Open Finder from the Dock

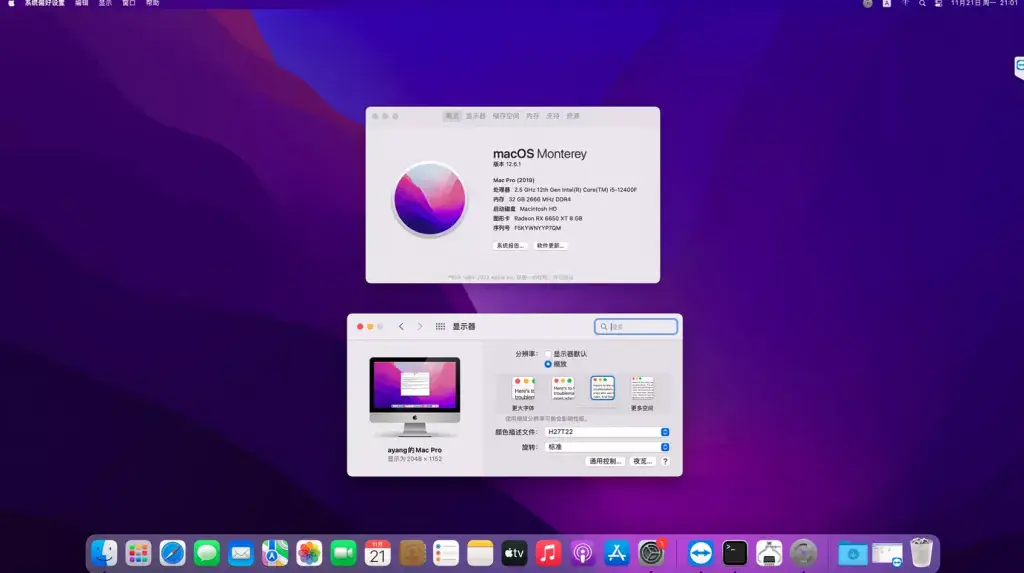(104, 553)
